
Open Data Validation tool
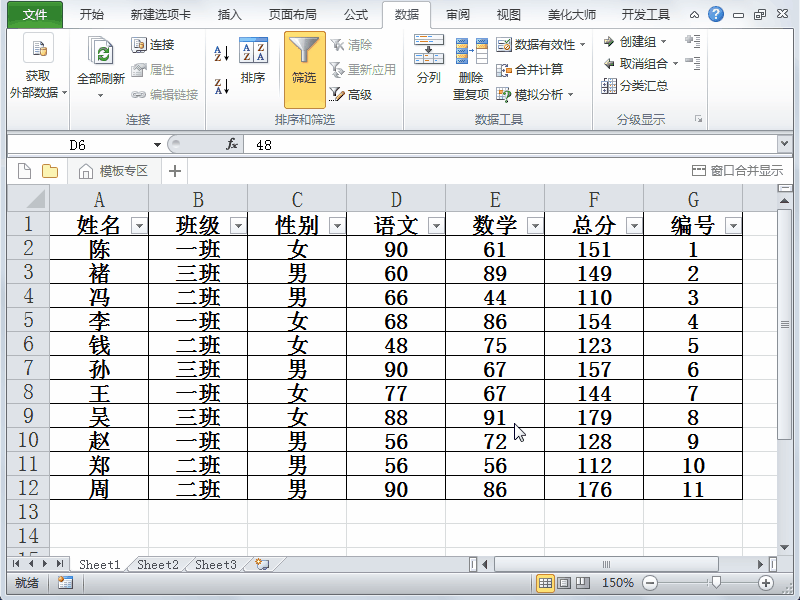point(541,45)
